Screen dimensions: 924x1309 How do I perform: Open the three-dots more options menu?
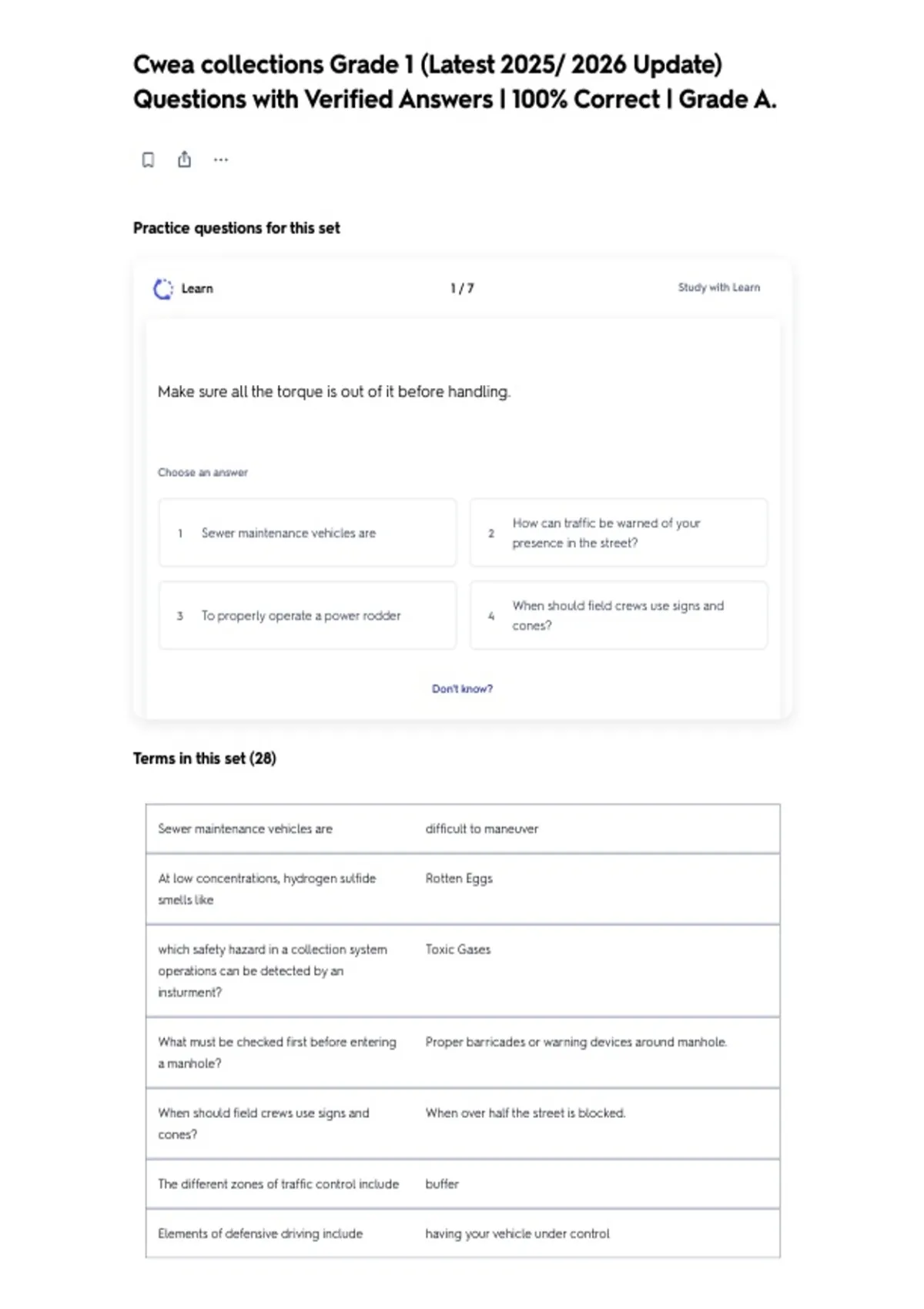click(x=221, y=159)
